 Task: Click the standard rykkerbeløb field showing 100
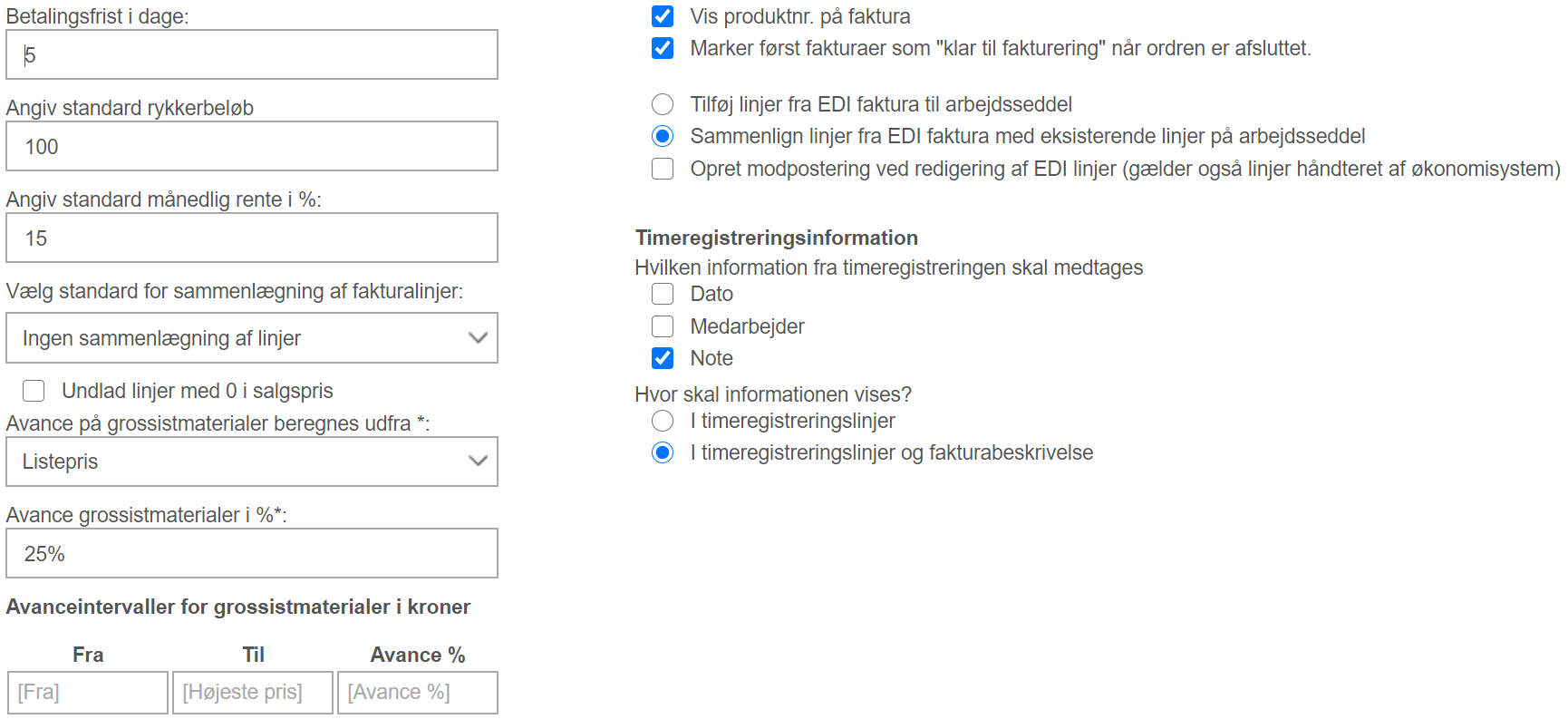(252, 146)
